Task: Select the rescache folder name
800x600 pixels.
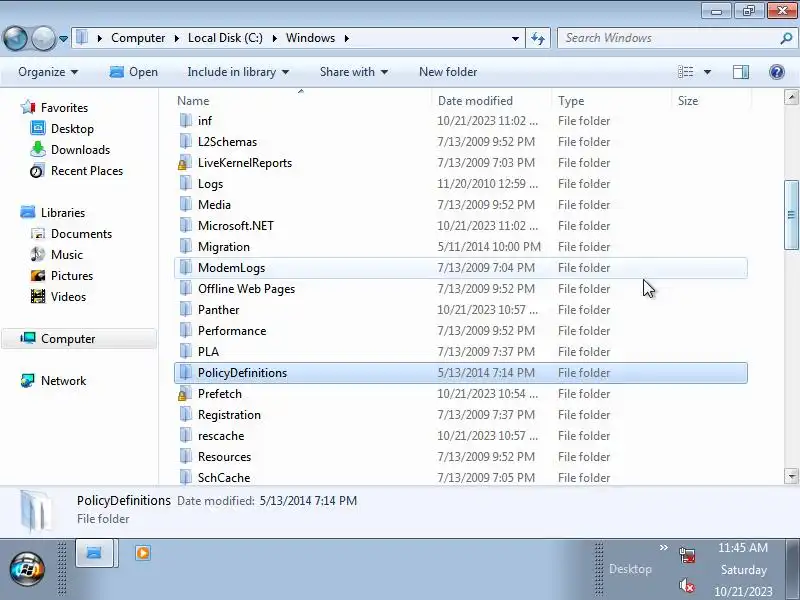Action: click(221, 436)
